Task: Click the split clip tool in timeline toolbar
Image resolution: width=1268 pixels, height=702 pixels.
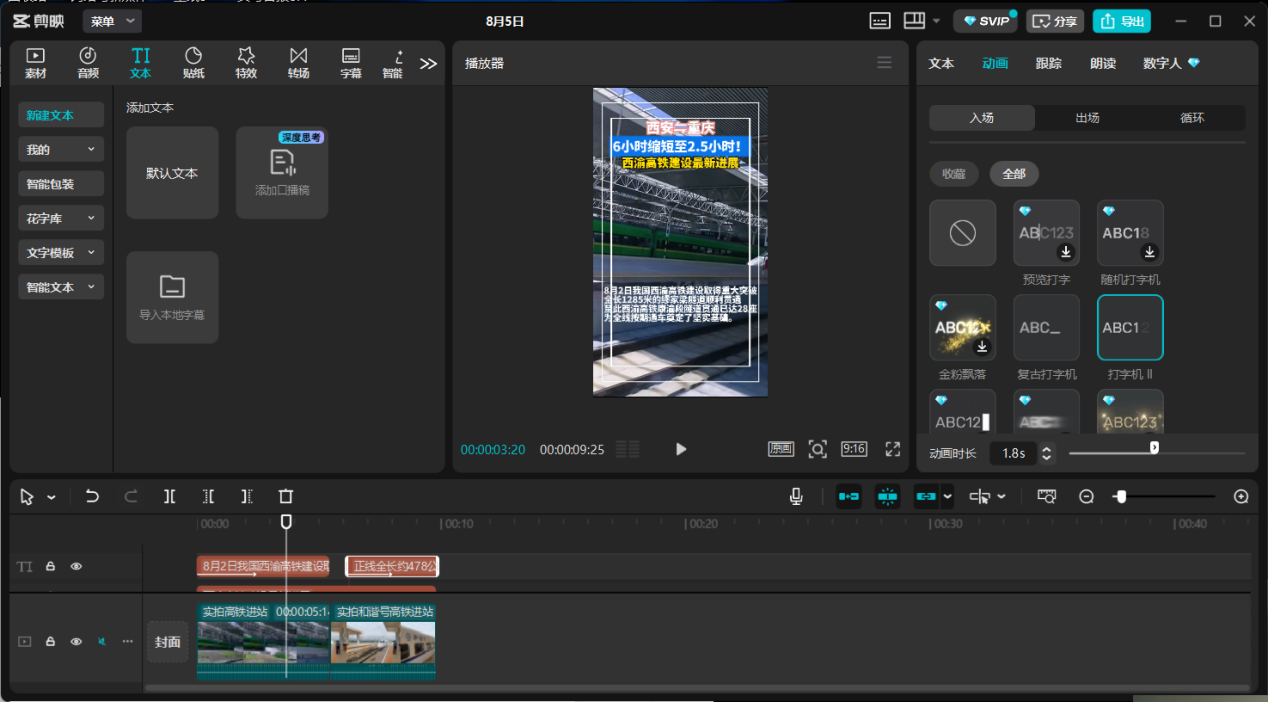Action: tap(170, 496)
